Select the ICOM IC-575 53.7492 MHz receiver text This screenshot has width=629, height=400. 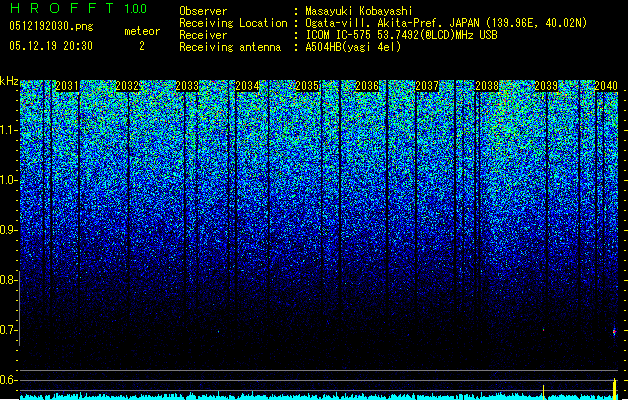coord(401,35)
